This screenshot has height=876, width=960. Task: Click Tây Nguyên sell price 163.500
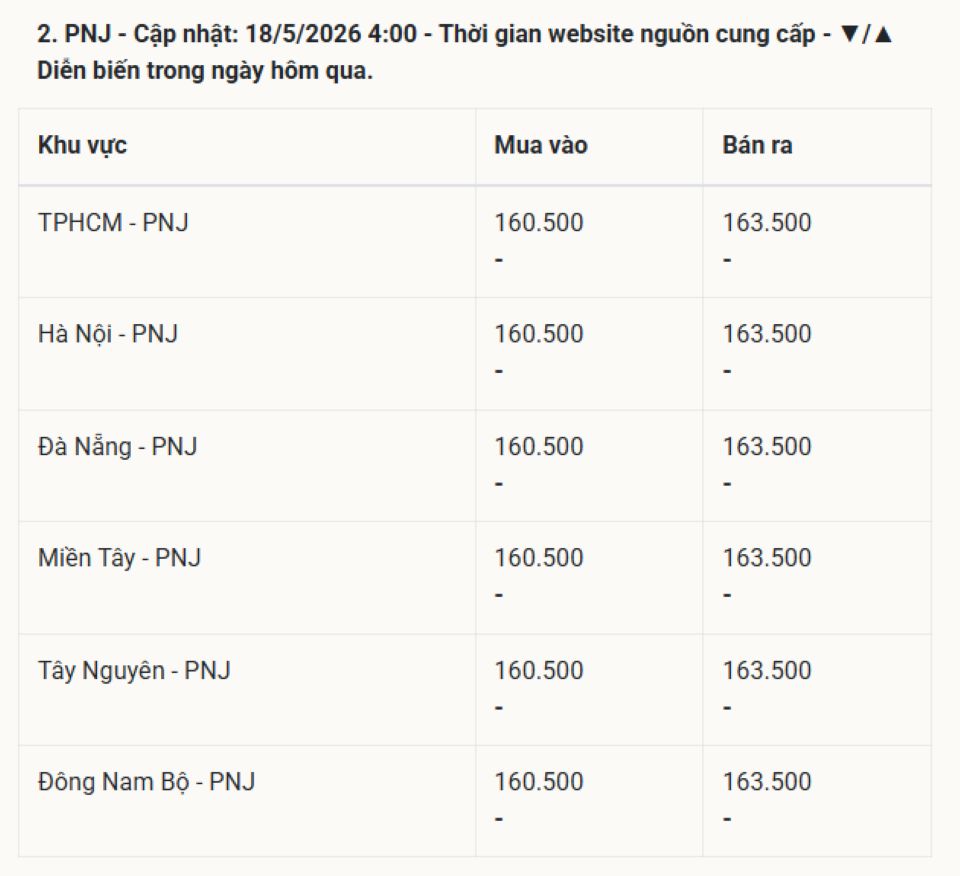point(767,670)
